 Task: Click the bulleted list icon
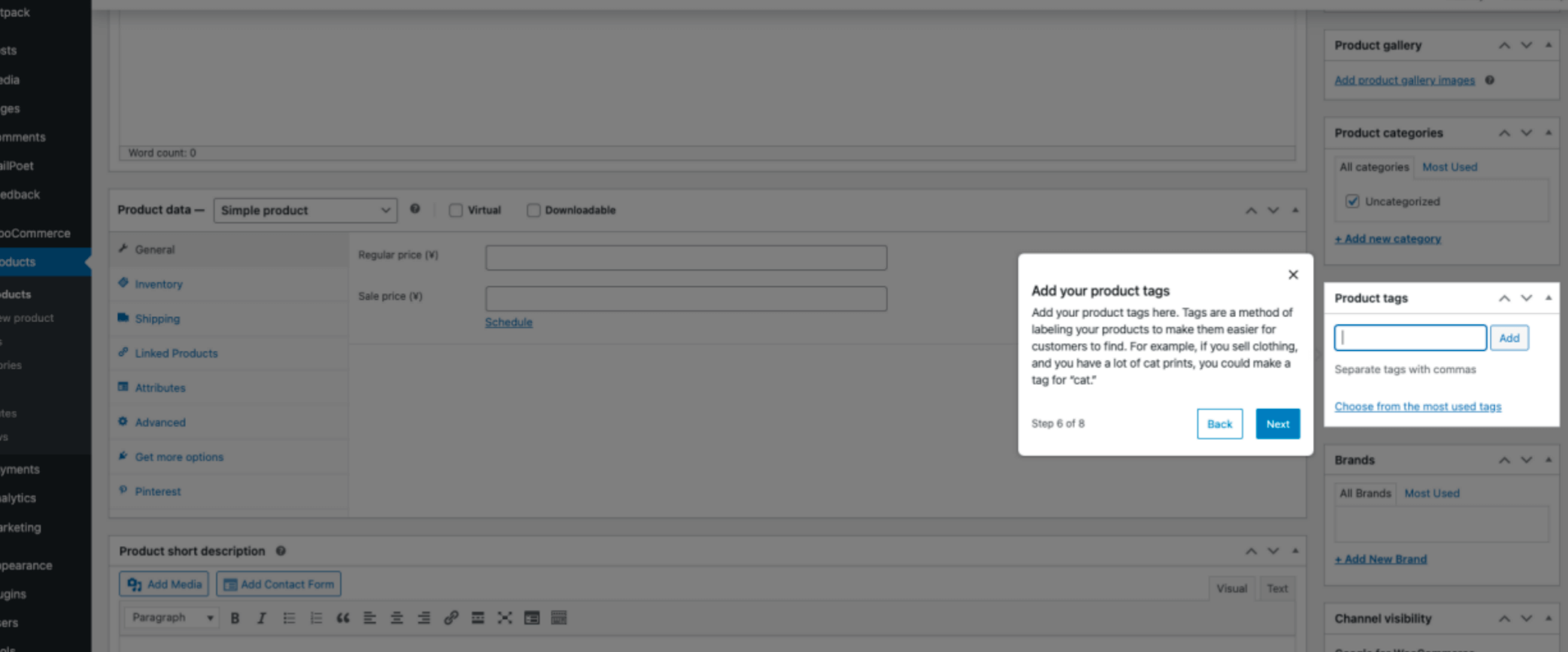289,618
